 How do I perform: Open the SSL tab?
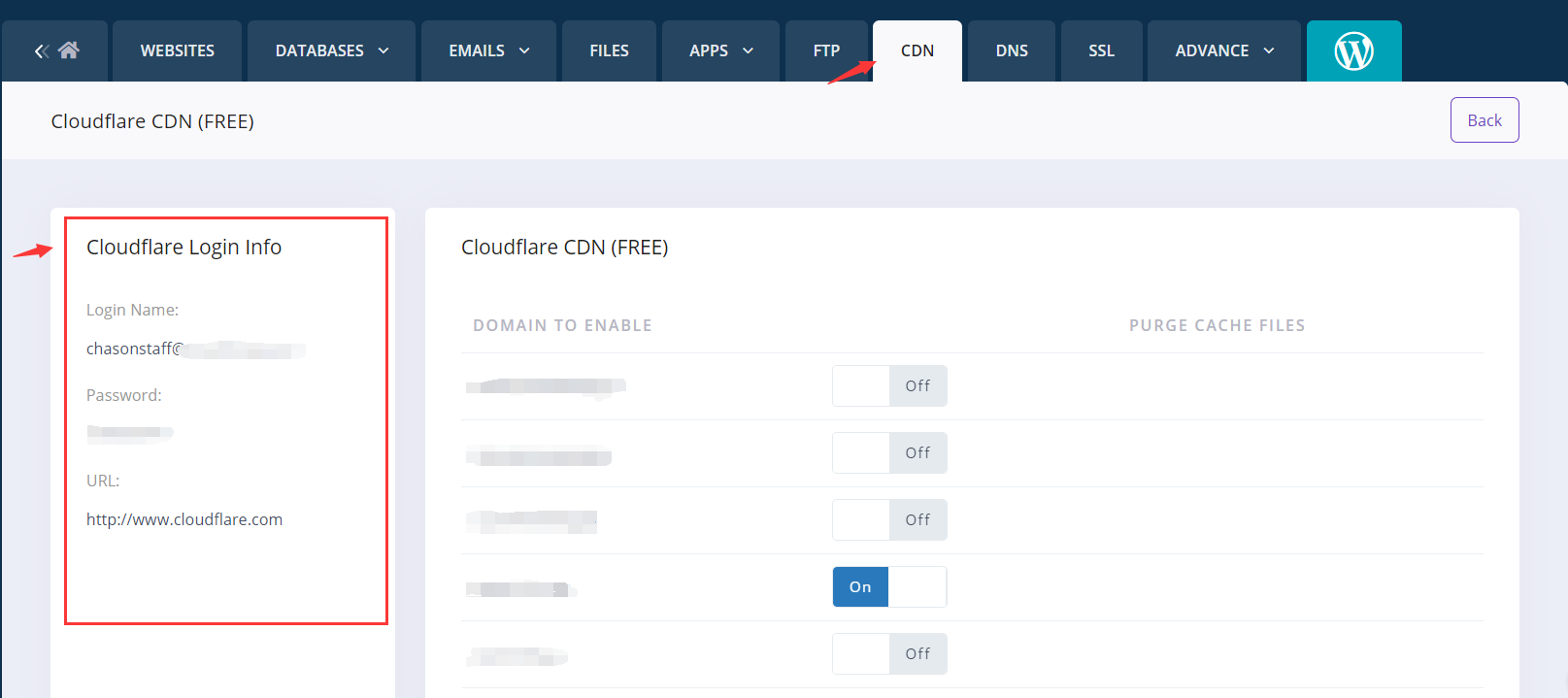[x=1101, y=50]
